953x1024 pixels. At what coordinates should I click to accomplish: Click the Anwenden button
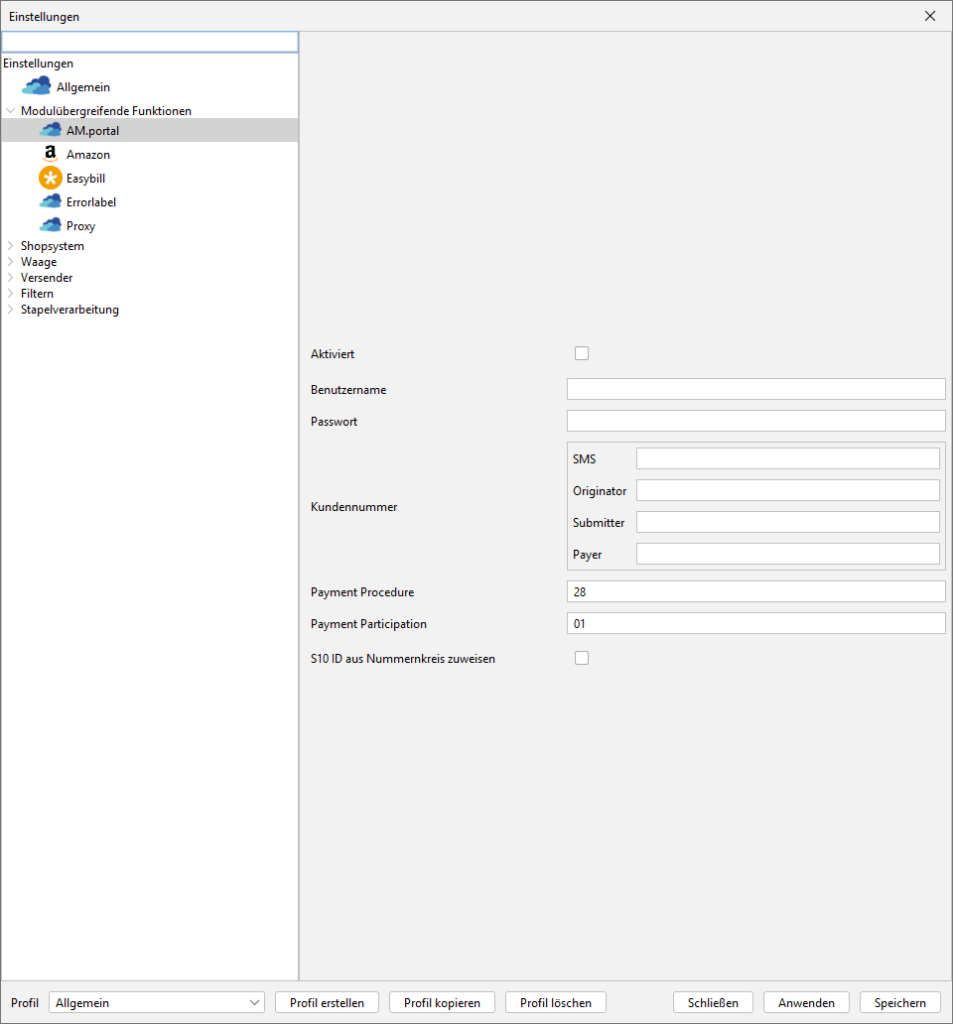pyautogui.click(x=806, y=1003)
